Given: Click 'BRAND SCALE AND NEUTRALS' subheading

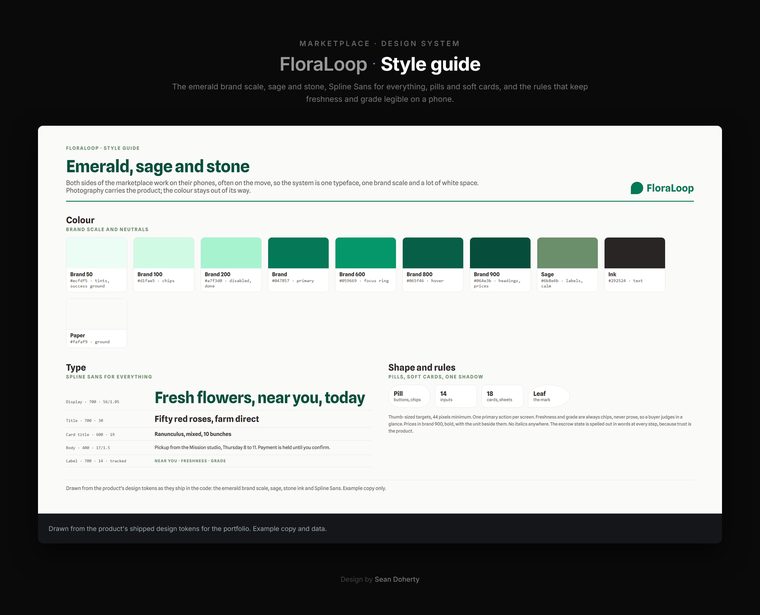Looking at the screenshot, I should pos(107,229).
